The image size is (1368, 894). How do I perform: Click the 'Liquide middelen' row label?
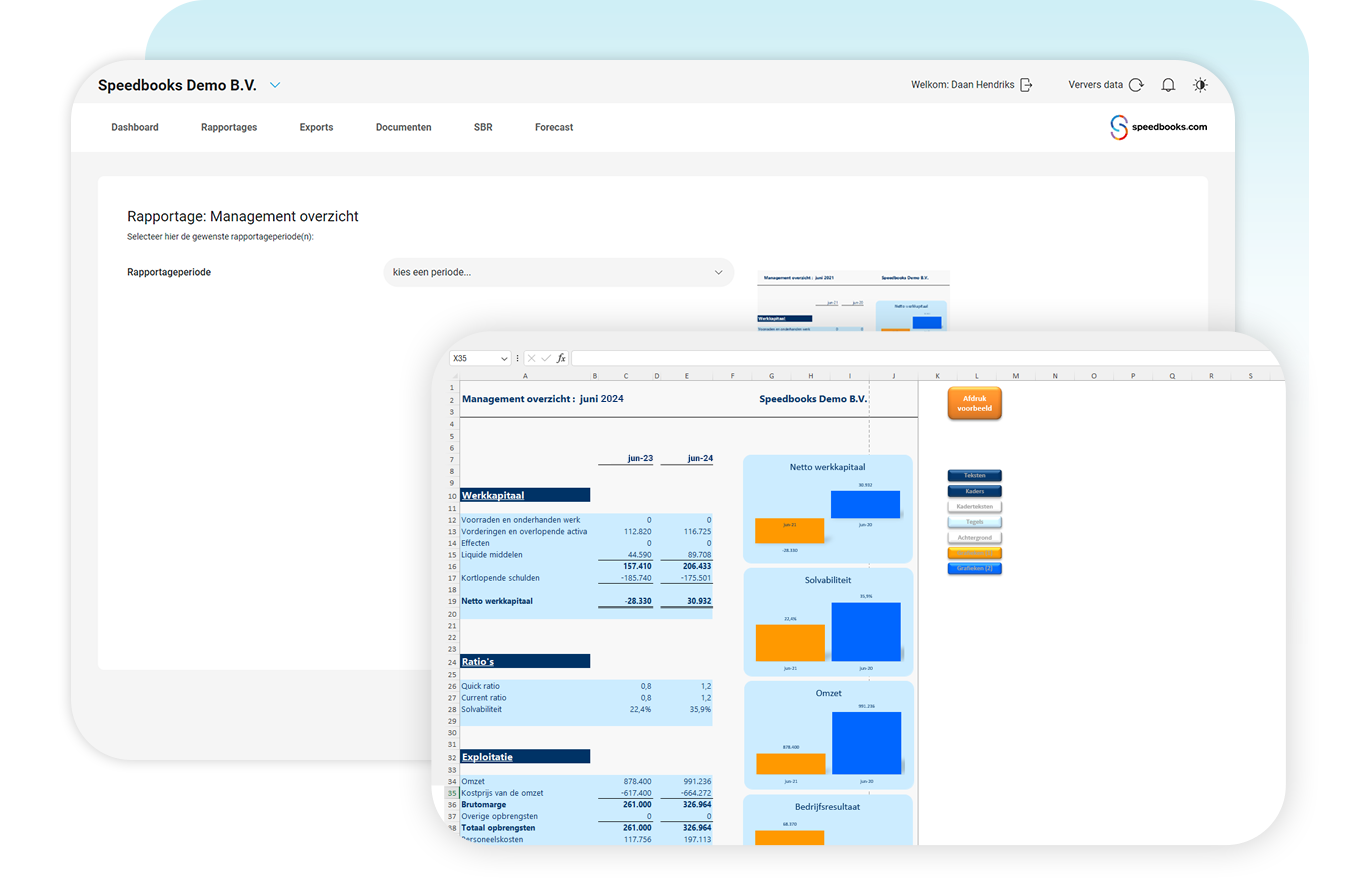pyautogui.click(x=492, y=555)
